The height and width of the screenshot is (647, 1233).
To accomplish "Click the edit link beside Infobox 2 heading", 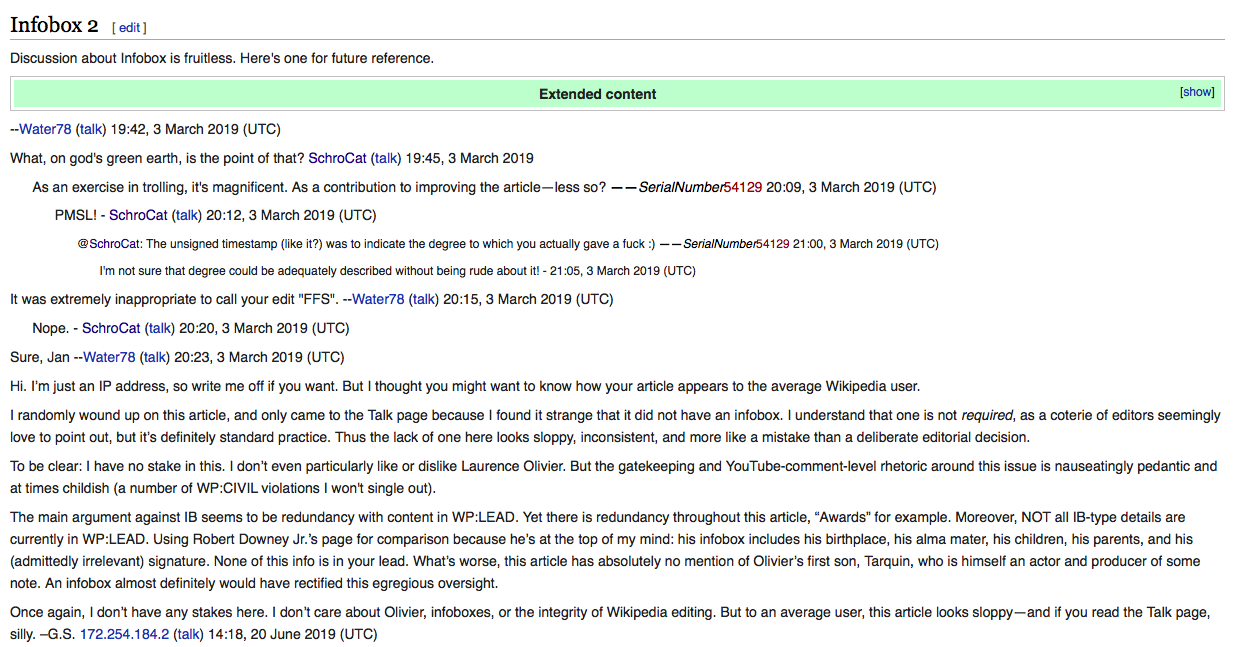I will point(129,28).
